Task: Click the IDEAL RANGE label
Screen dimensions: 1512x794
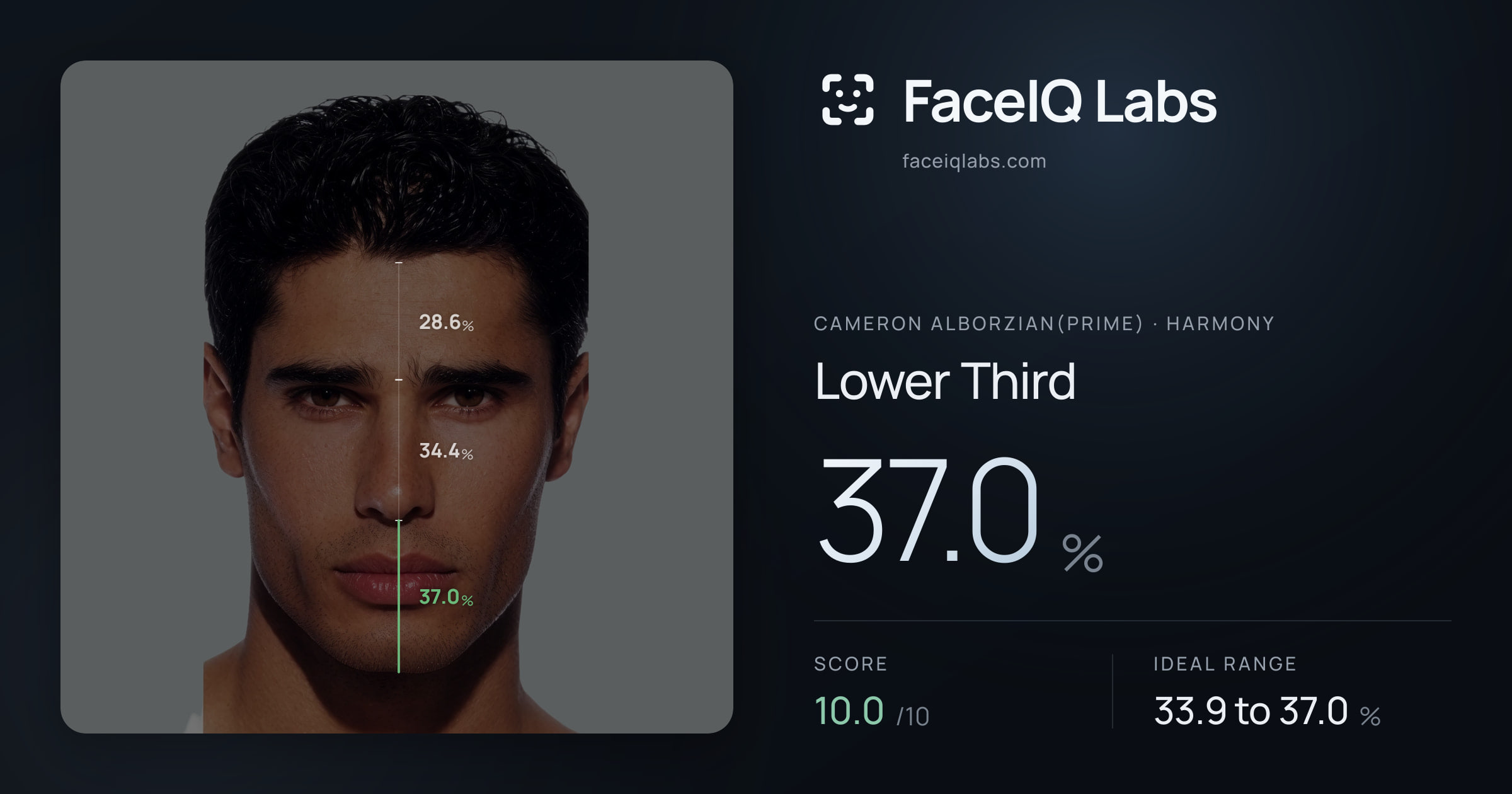Action: click(x=1225, y=664)
